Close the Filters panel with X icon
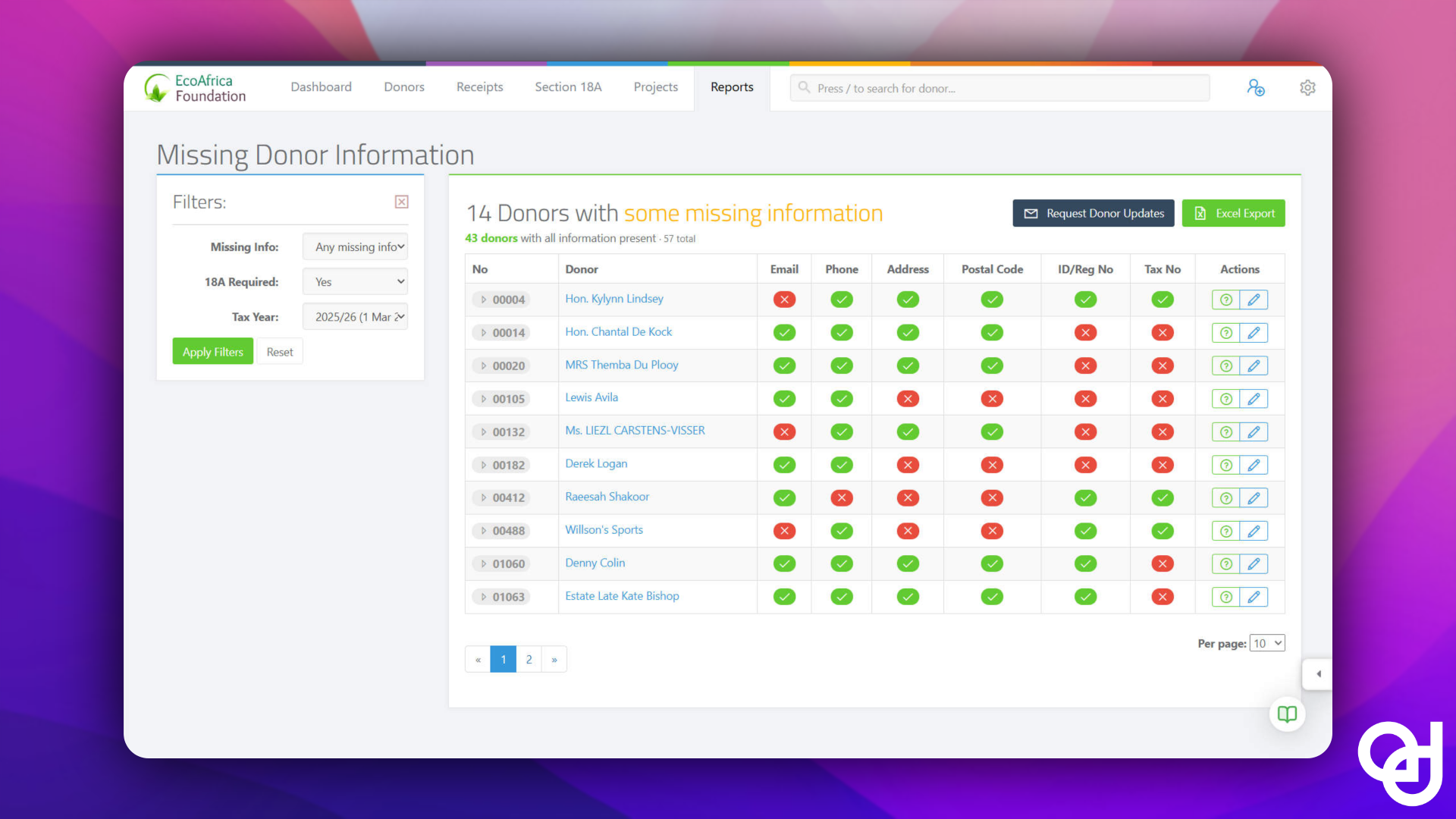Screen dimensions: 1456x819 pos(402,202)
